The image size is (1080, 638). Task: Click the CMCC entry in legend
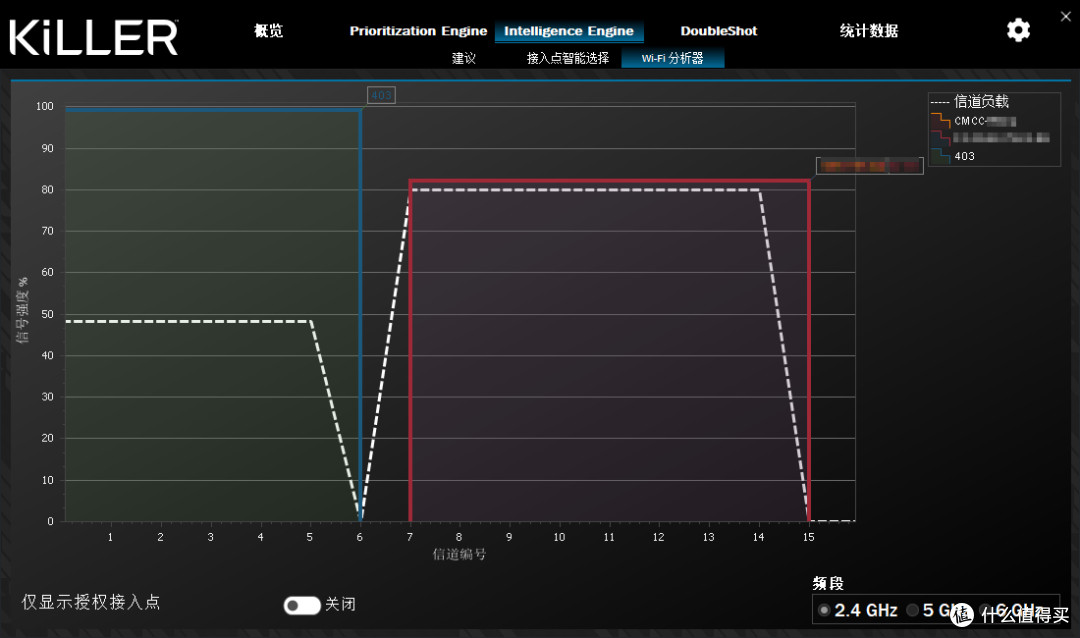pyautogui.click(x=985, y=121)
